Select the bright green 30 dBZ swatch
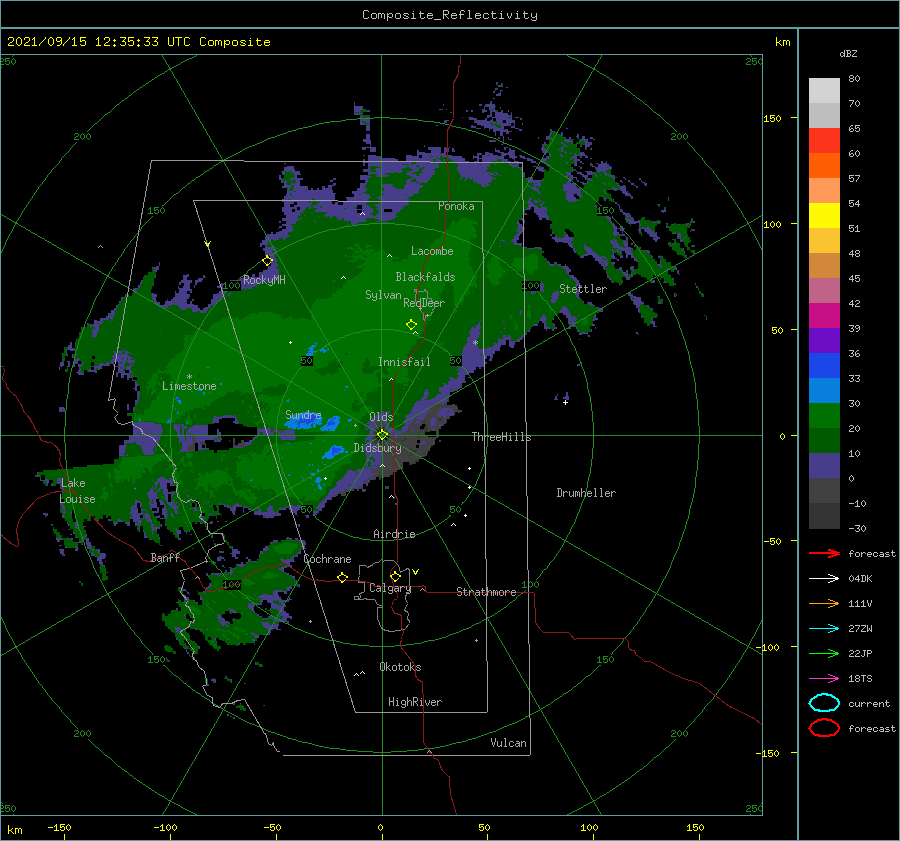 824,415
